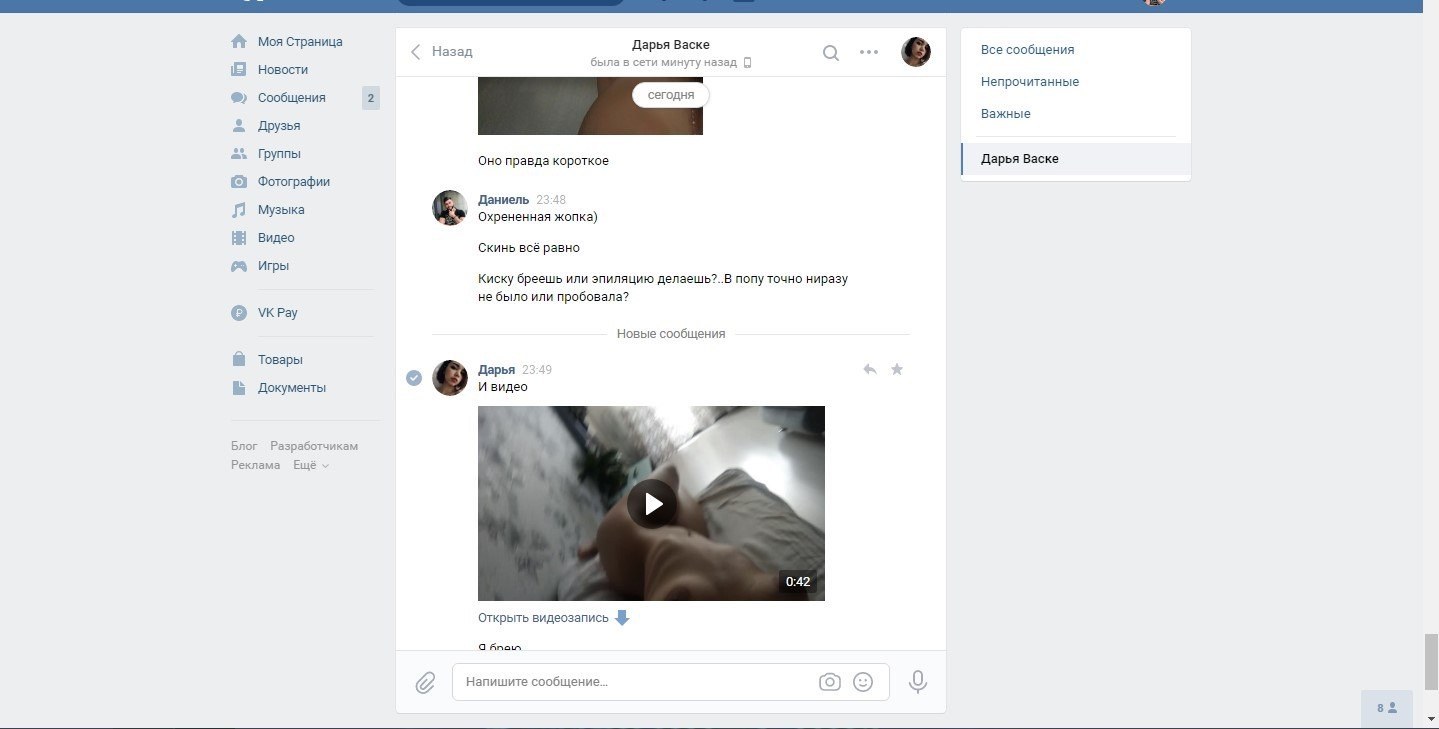Click the "Разработчикам" footer link

[x=313, y=446]
